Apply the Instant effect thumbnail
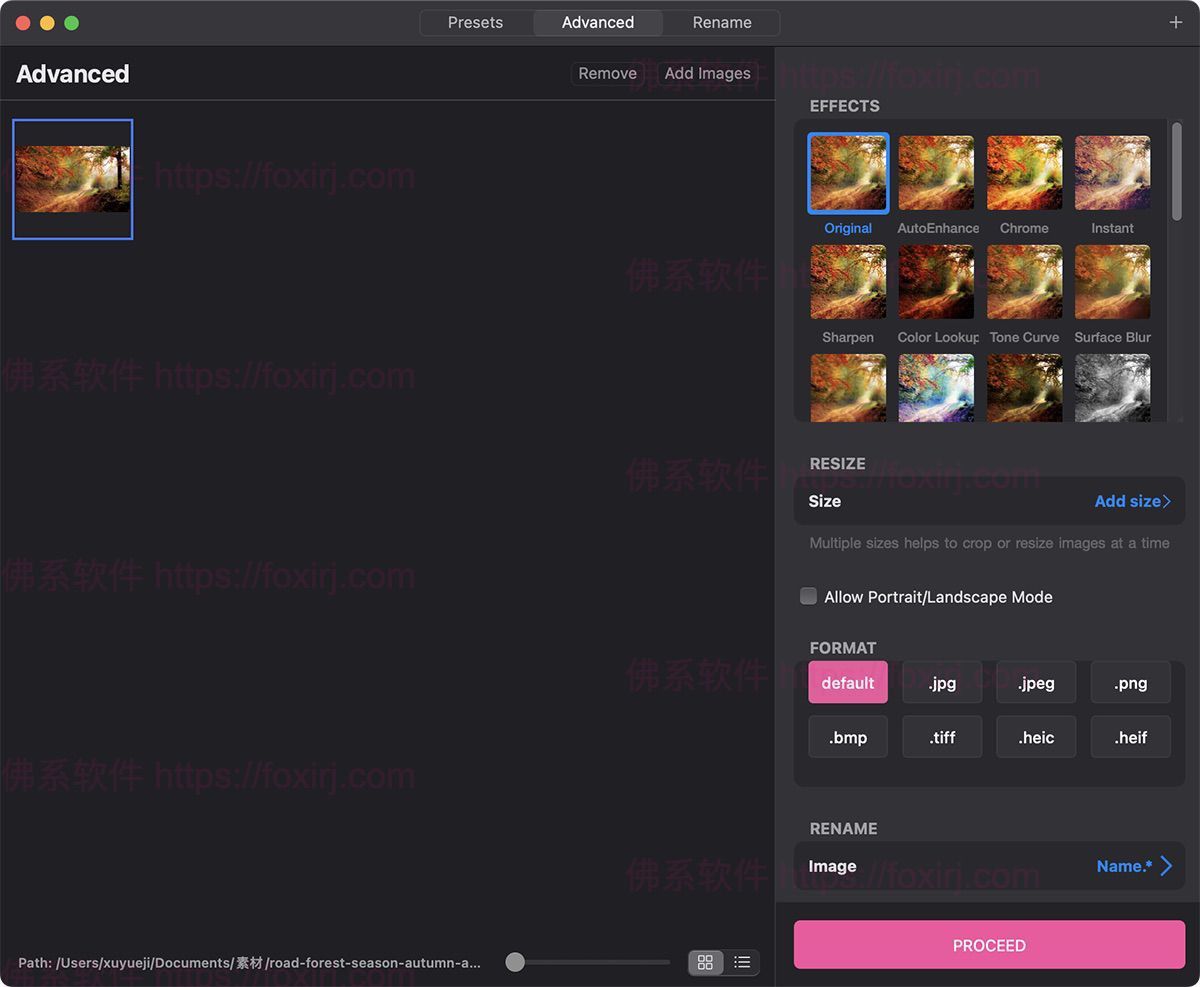The image size is (1200, 987). pyautogui.click(x=1112, y=174)
